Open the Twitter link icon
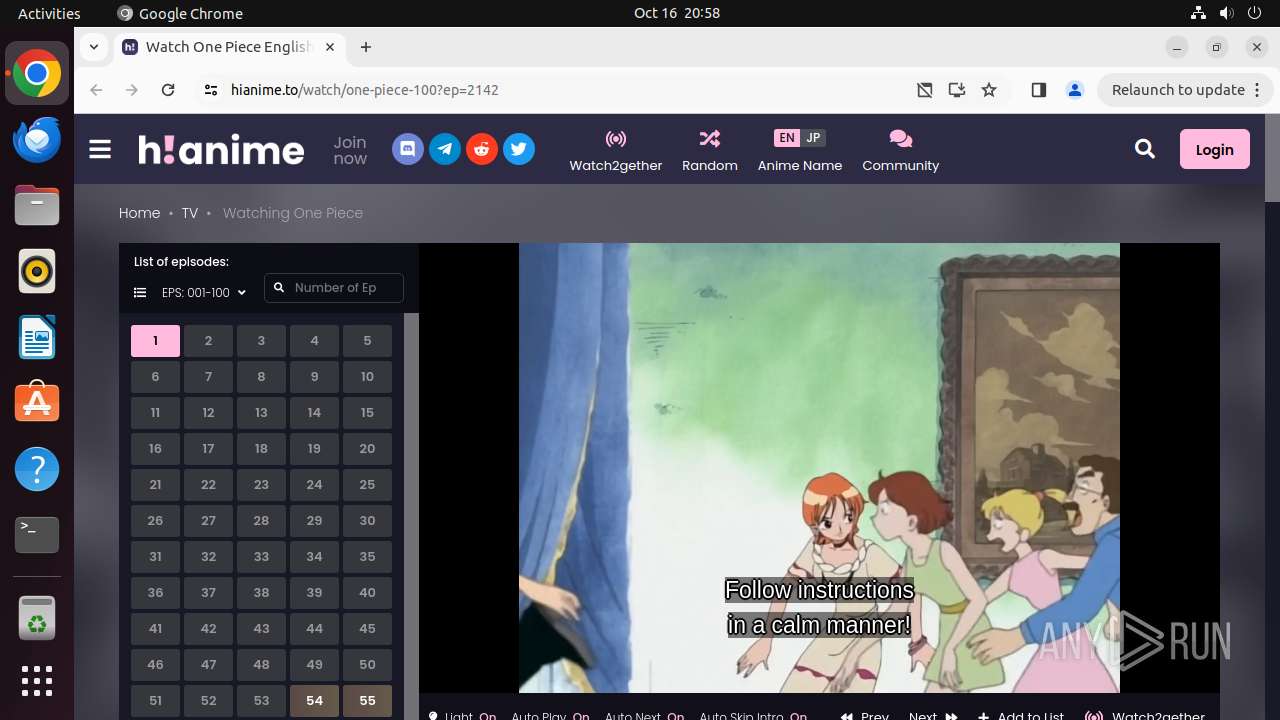 tap(519, 150)
